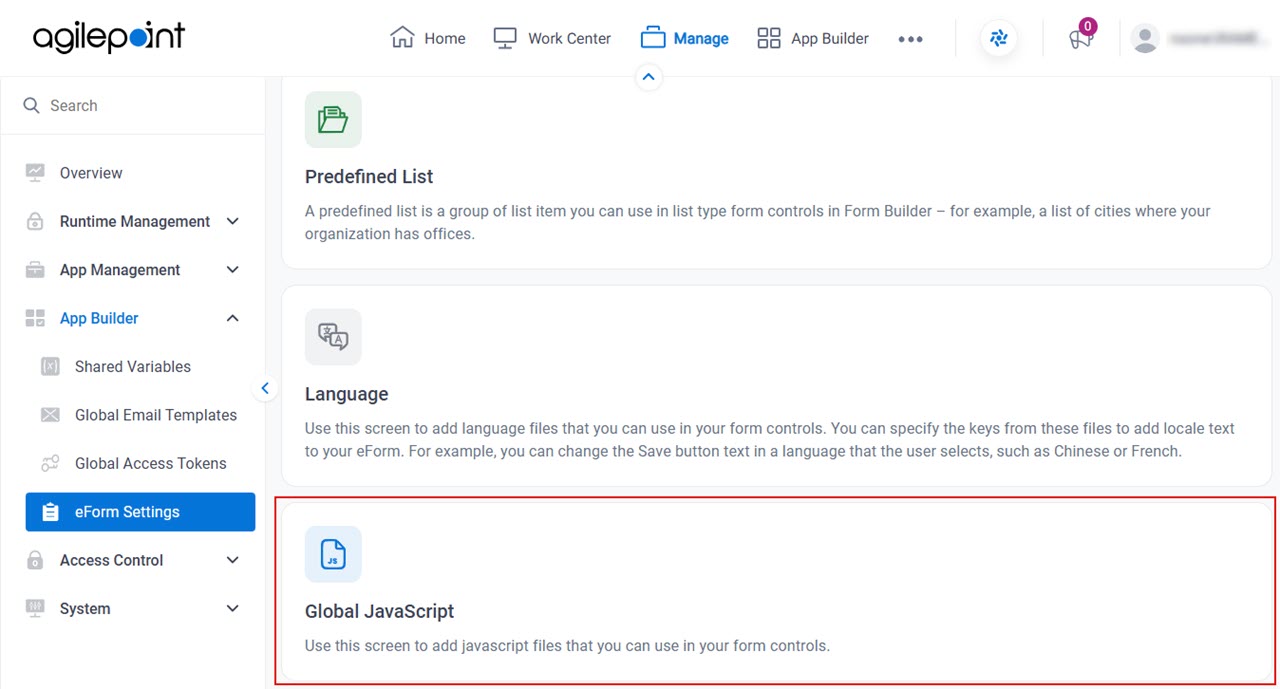The image size is (1280, 689).
Task: Click the search magnifier icon
Action: point(32,105)
